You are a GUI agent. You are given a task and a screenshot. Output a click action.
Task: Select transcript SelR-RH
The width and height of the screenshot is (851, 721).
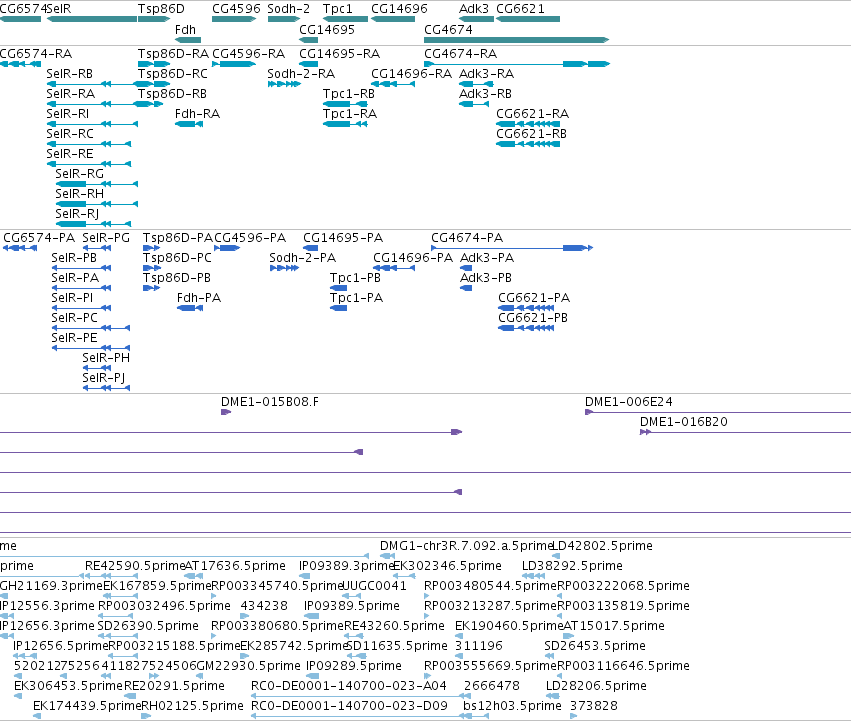pos(97,204)
